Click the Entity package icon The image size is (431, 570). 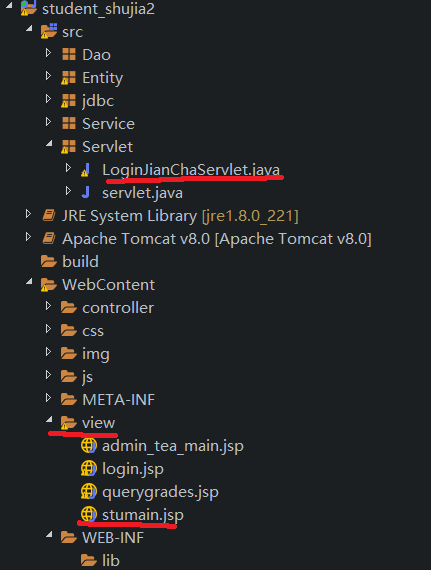(68, 77)
